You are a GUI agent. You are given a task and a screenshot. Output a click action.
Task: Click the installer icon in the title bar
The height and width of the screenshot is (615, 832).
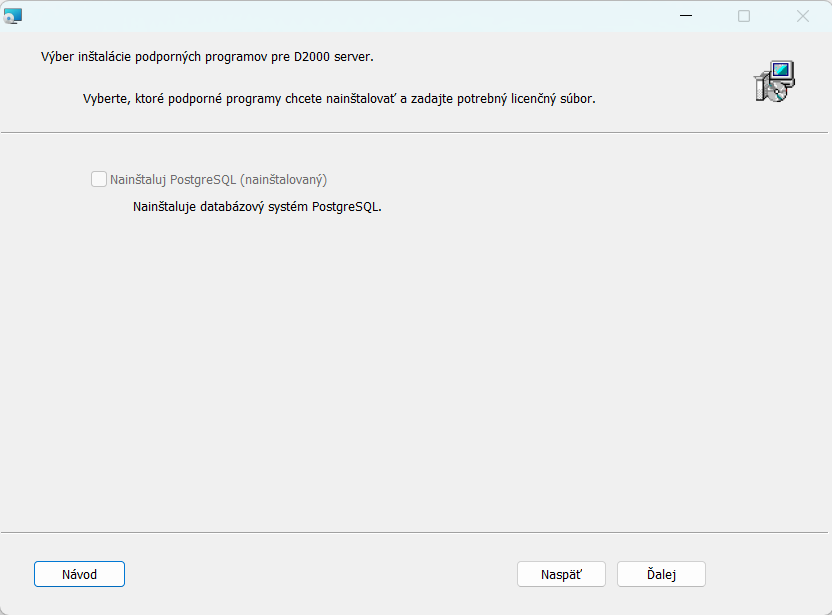[x=13, y=16]
